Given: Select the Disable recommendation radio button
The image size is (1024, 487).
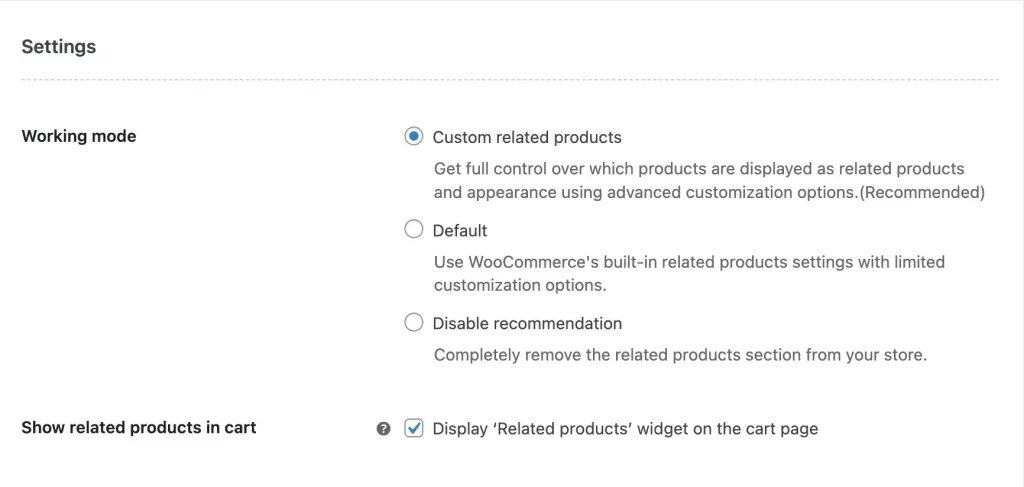Looking at the screenshot, I should (x=414, y=323).
